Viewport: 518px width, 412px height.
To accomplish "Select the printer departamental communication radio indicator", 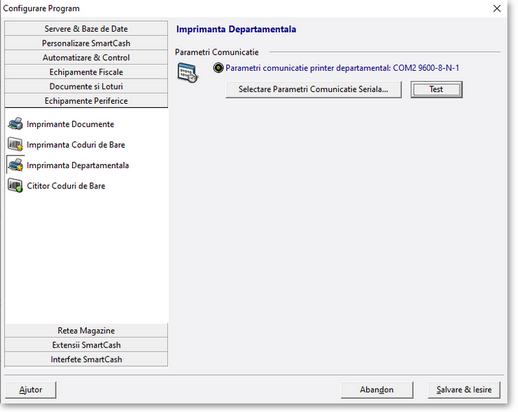I will (x=218, y=68).
